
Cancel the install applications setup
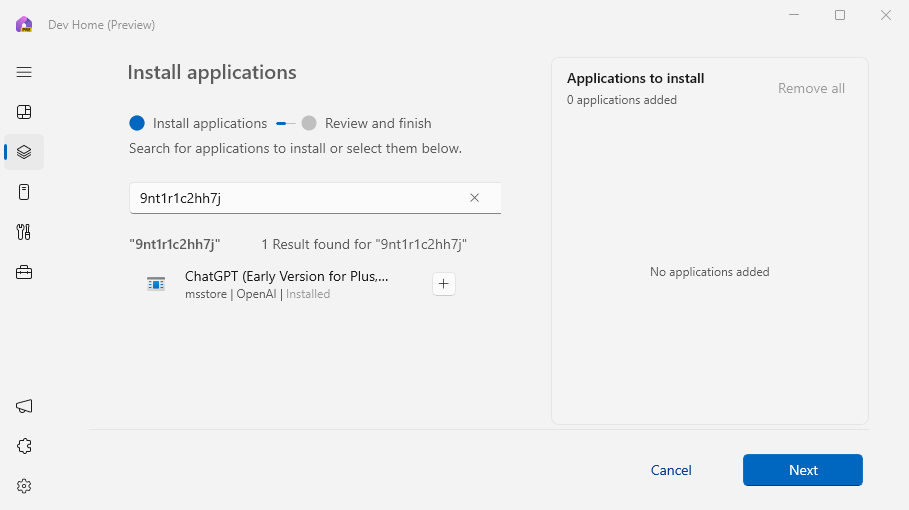click(671, 470)
